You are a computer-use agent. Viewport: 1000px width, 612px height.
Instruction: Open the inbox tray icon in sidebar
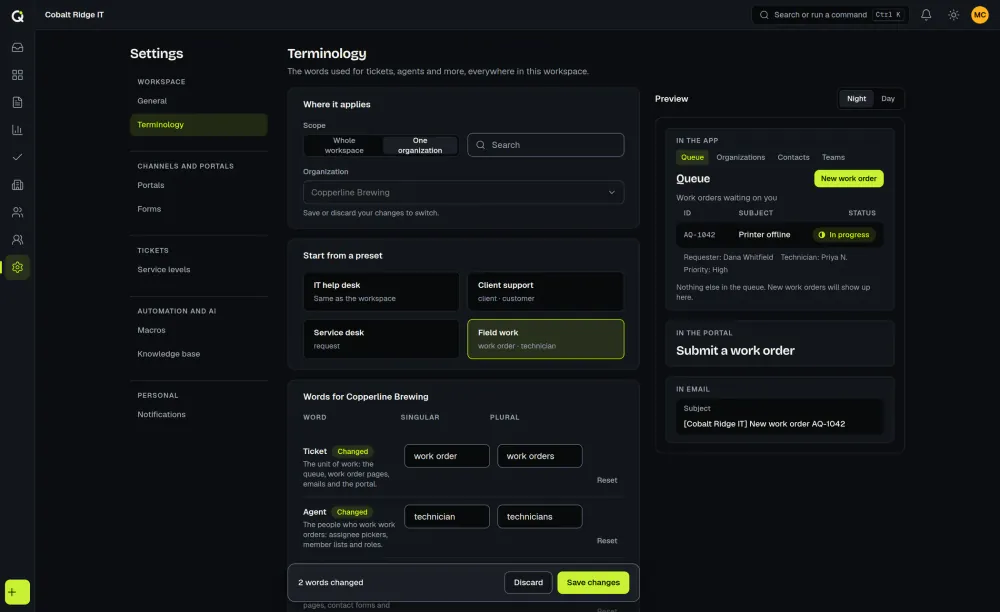(x=17, y=48)
